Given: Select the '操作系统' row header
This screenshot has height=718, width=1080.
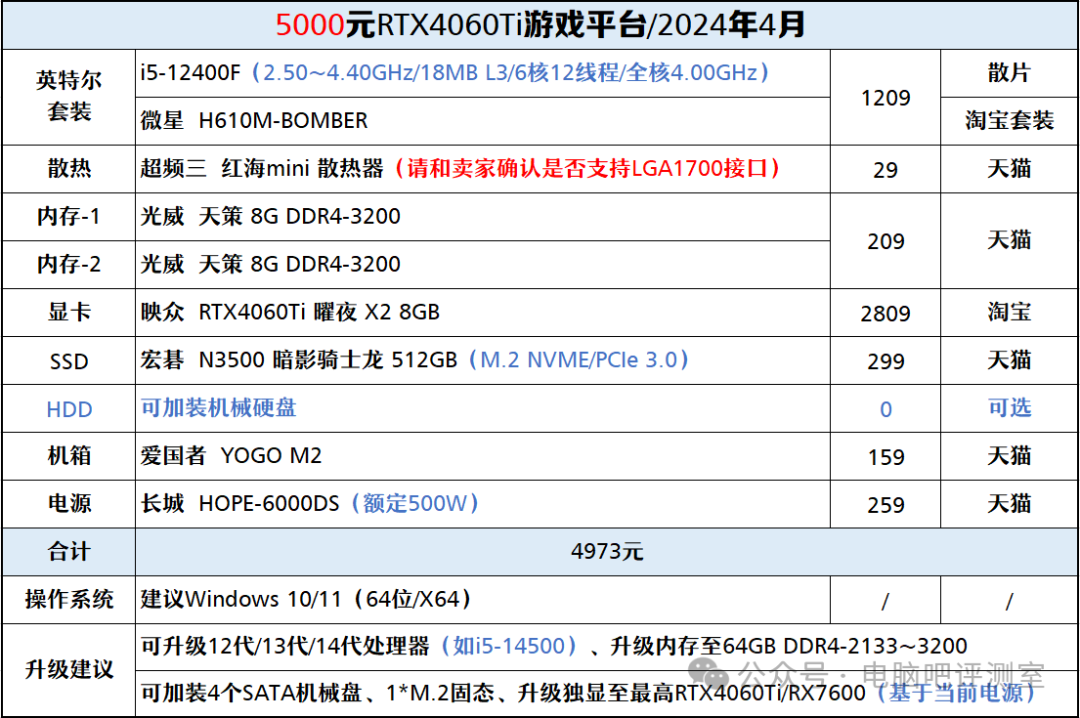Looking at the screenshot, I should (x=69, y=599).
